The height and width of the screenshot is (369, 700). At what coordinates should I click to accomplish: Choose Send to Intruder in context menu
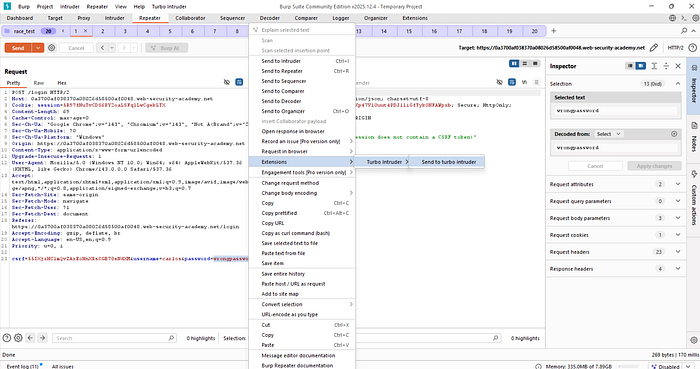point(302,61)
